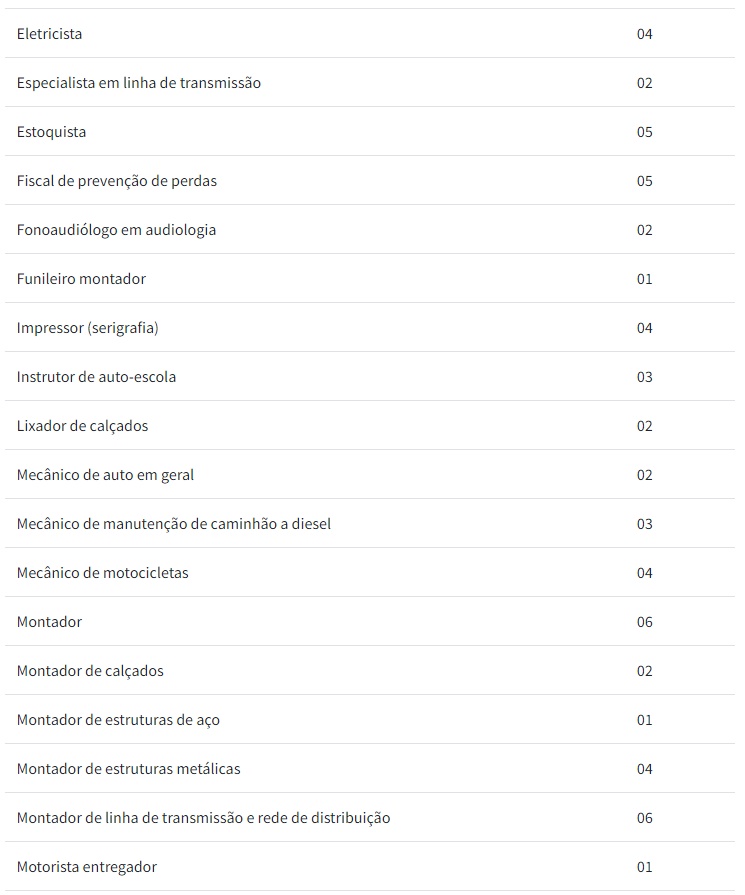The image size is (745, 895).
Task: Click Lixador de calçados entry
Action: click(82, 426)
